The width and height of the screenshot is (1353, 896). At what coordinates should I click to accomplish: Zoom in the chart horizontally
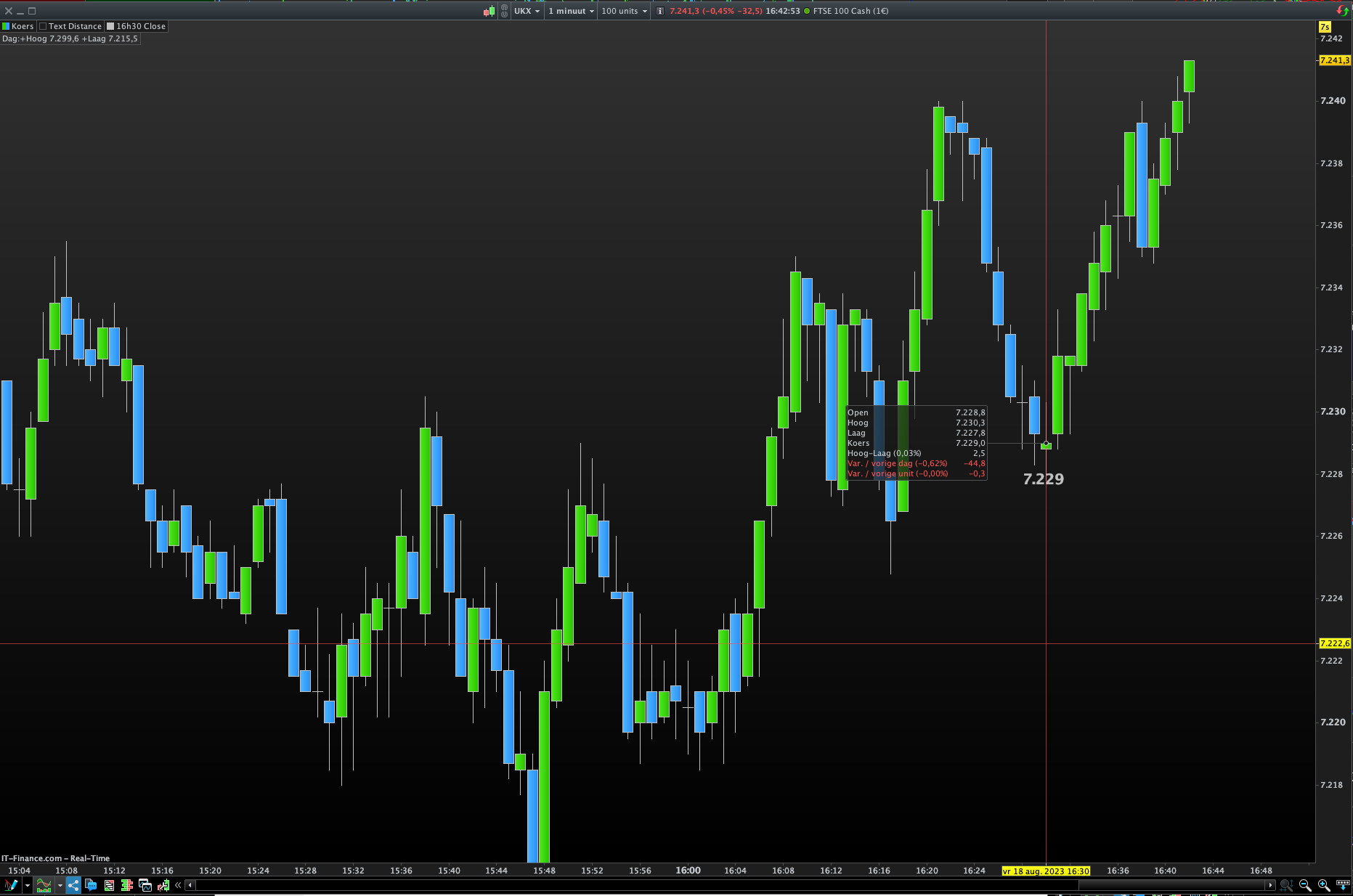[1324, 885]
